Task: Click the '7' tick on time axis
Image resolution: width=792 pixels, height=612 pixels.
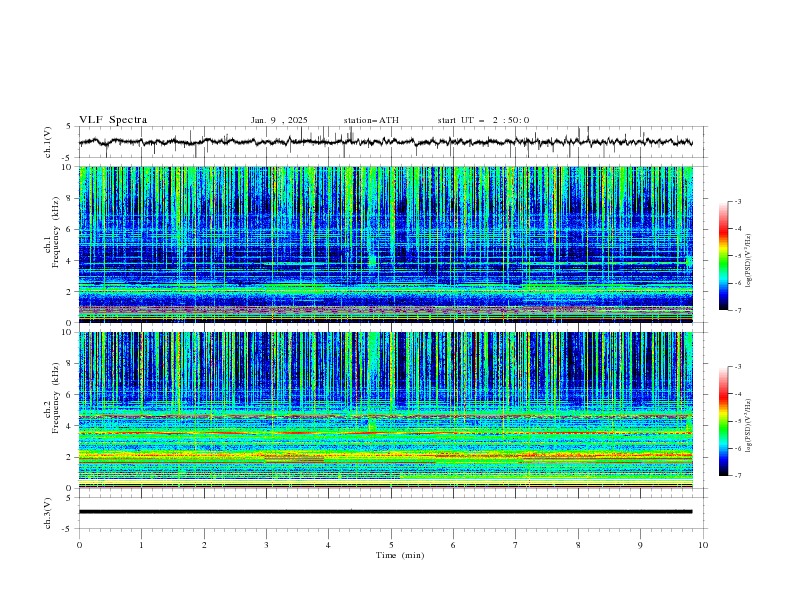Action: tap(516, 545)
